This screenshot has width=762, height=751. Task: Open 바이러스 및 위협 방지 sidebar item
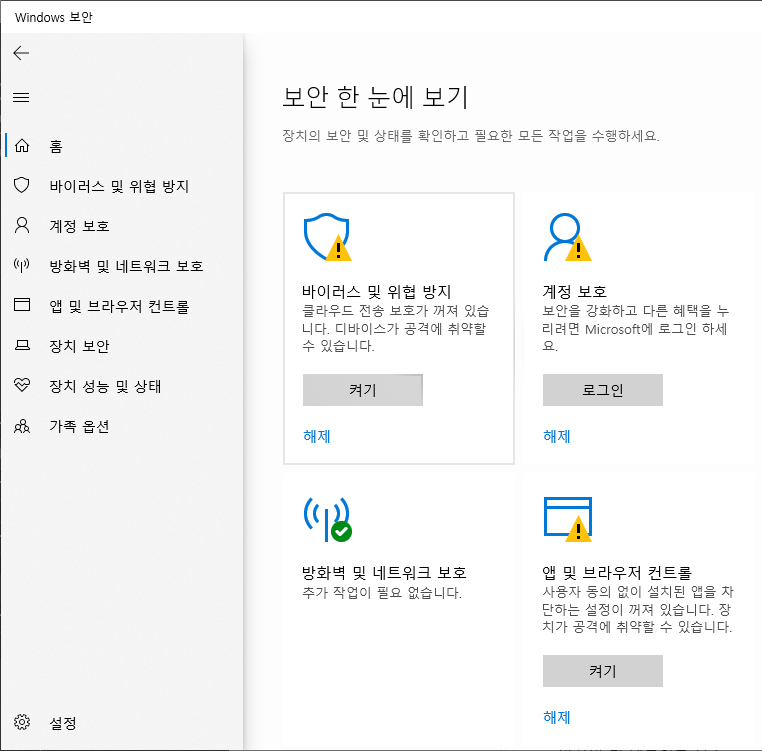pyautogui.click(x=119, y=186)
